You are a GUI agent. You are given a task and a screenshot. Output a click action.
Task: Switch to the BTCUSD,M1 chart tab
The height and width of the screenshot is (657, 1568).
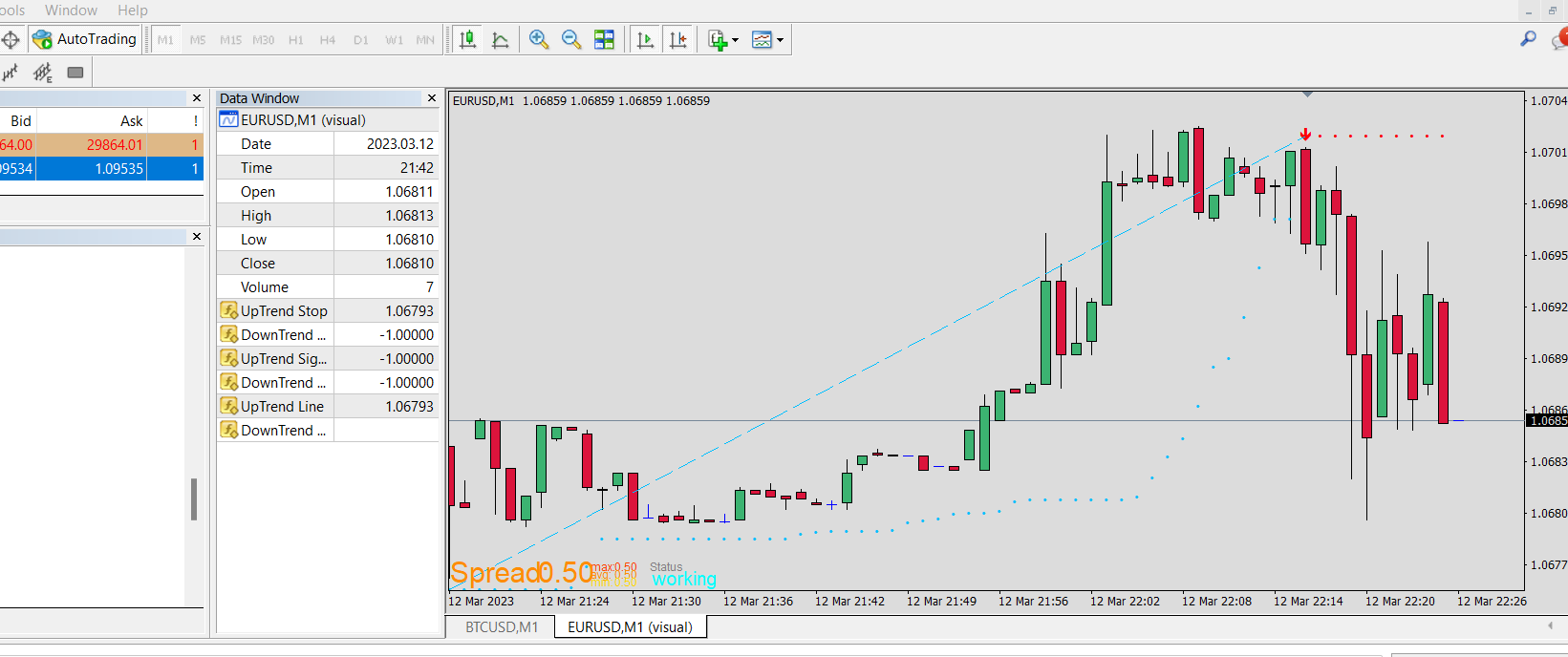pyautogui.click(x=502, y=627)
